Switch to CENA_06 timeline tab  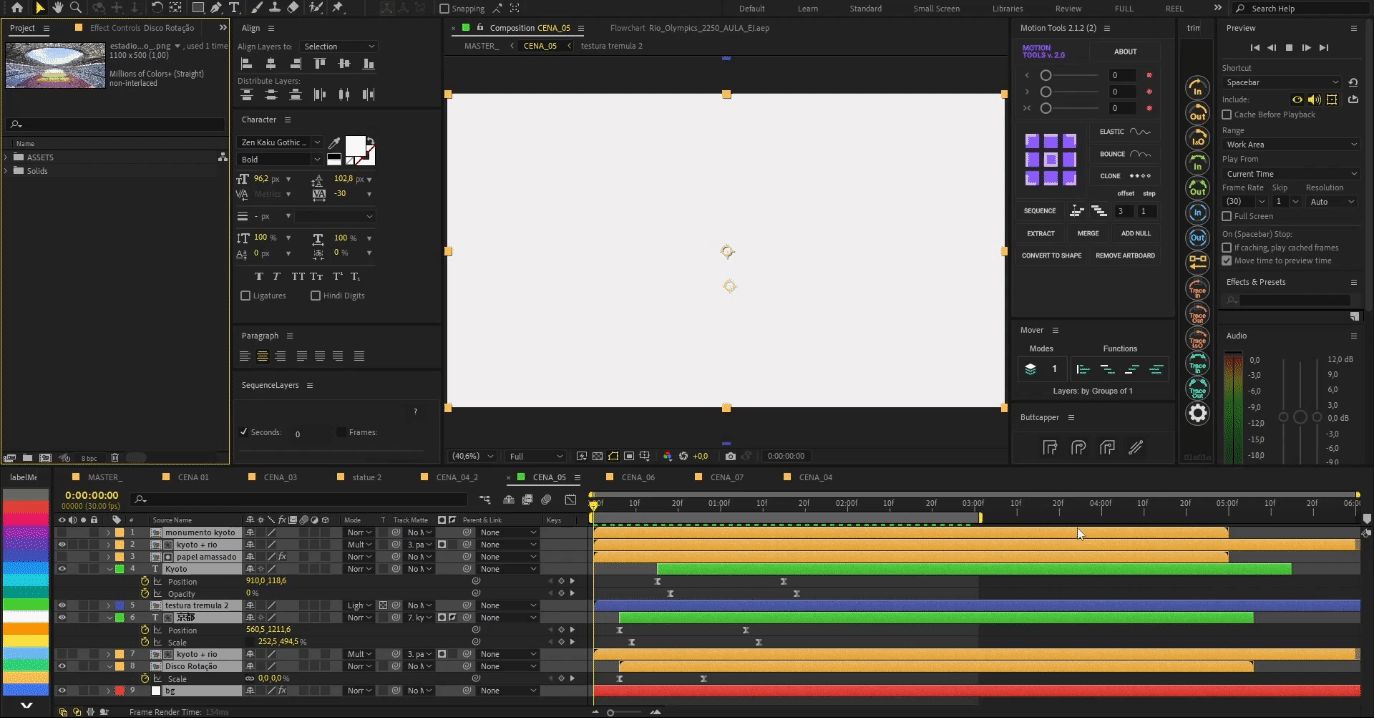pos(637,477)
